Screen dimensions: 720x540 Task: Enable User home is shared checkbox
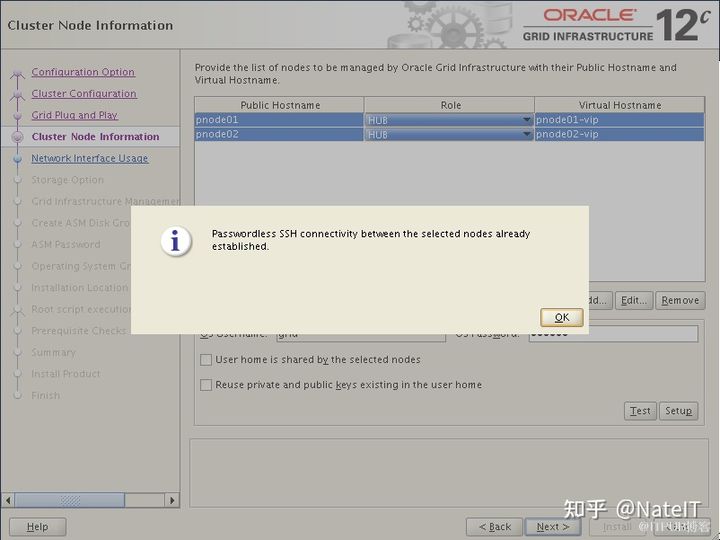tap(206, 360)
